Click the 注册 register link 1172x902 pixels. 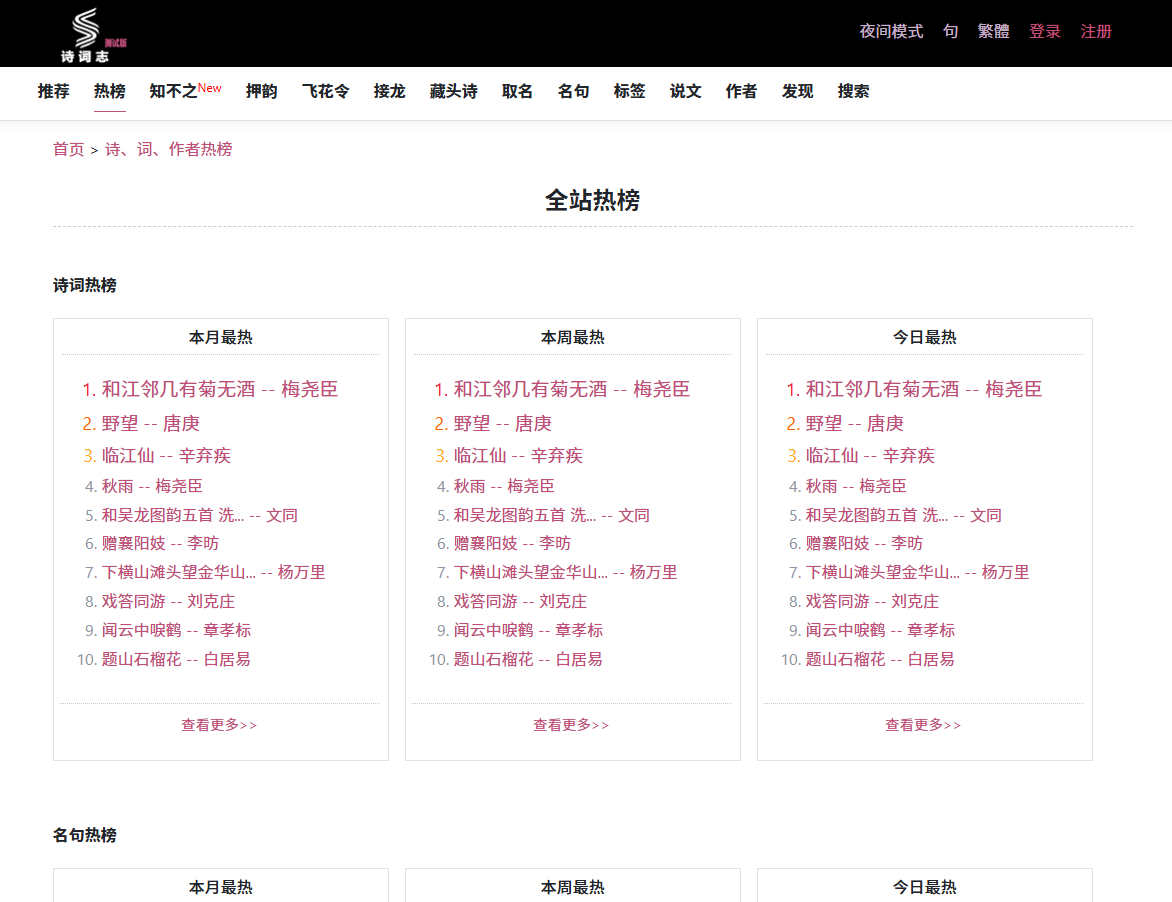click(x=1095, y=31)
